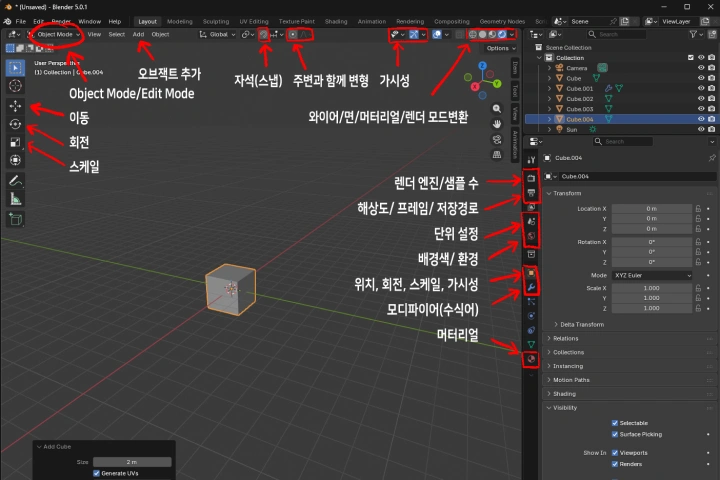Click the pan view hand icon

497,124
